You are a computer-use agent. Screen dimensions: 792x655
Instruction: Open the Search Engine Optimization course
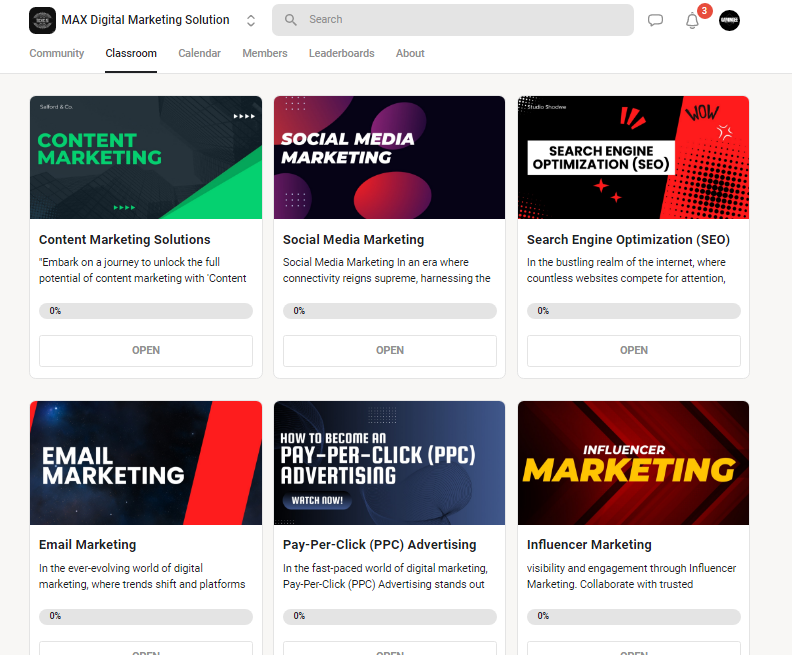pos(633,350)
